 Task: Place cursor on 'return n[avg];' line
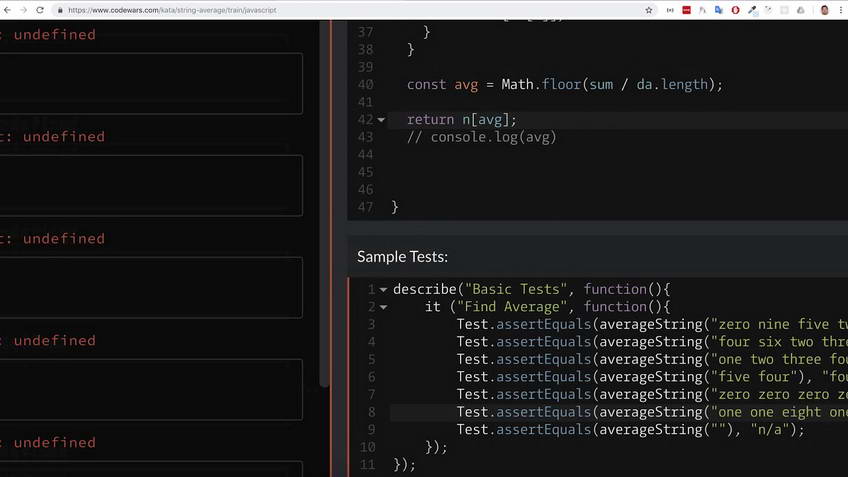click(462, 120)
